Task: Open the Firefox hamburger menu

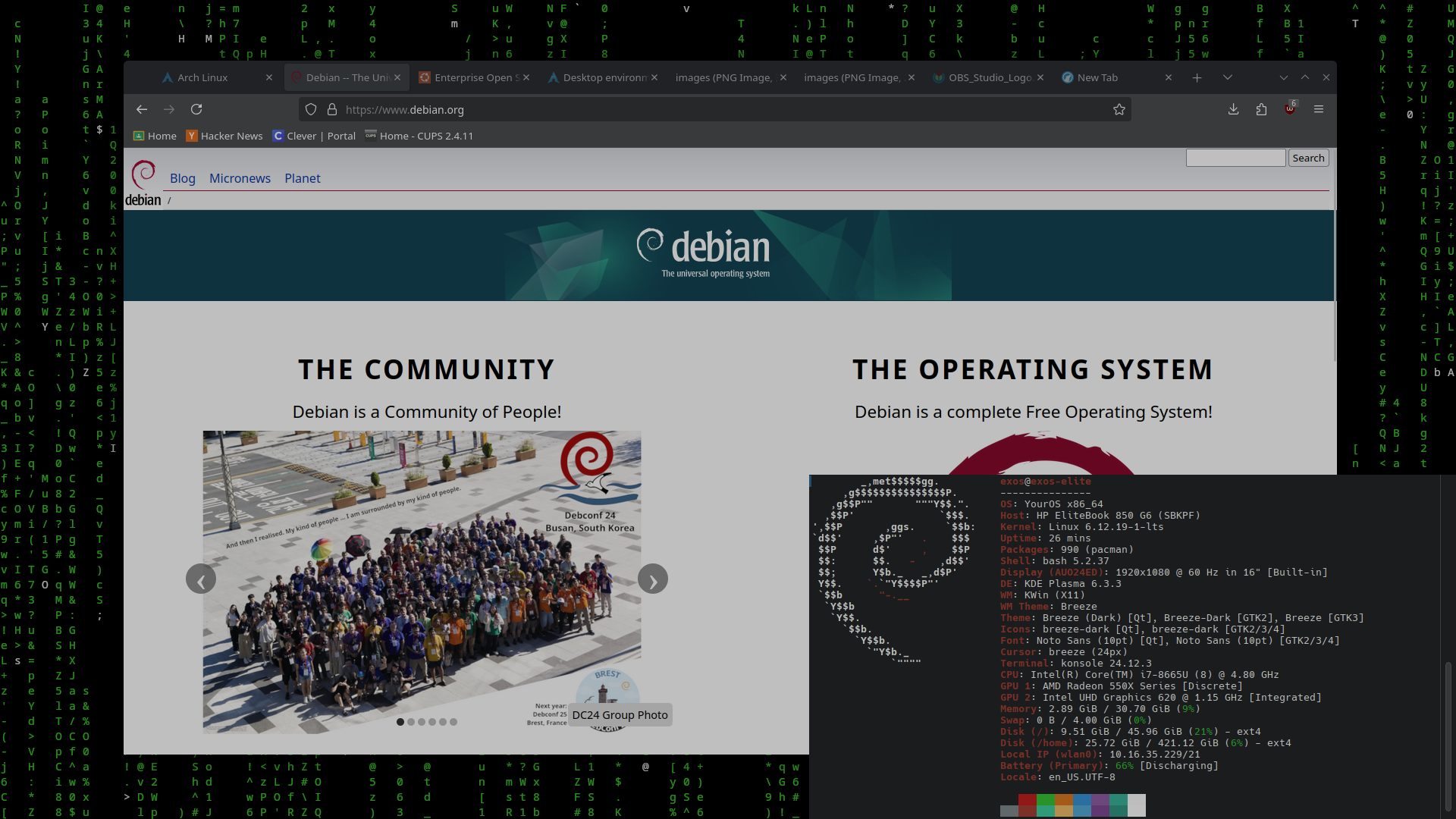Action: click(x=1319, y=109)
